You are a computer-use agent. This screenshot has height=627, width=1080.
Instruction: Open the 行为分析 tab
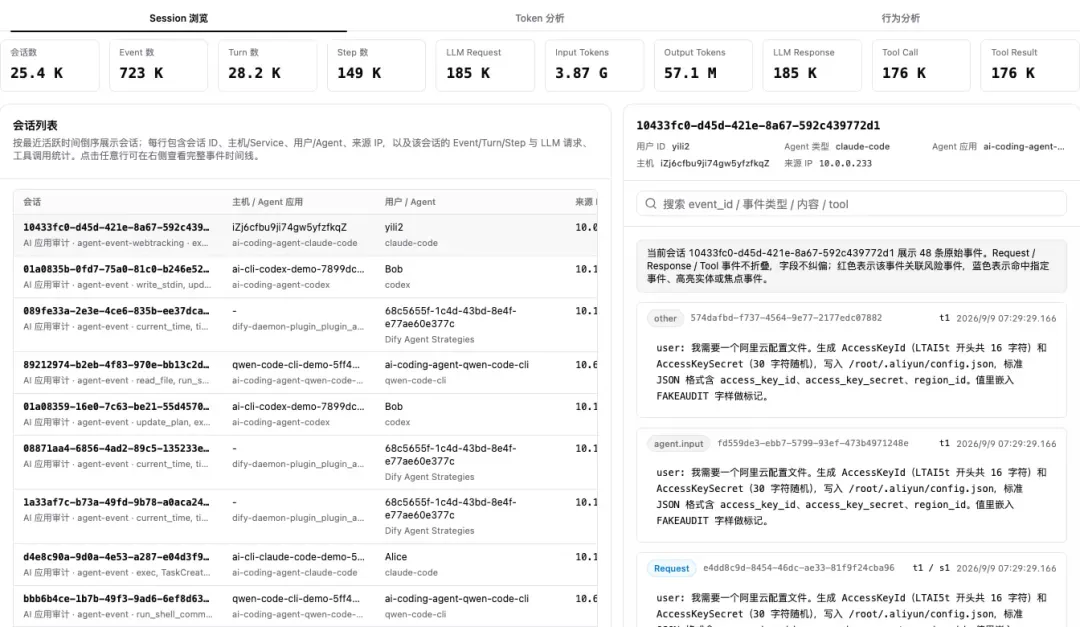(x=900, y=18)
